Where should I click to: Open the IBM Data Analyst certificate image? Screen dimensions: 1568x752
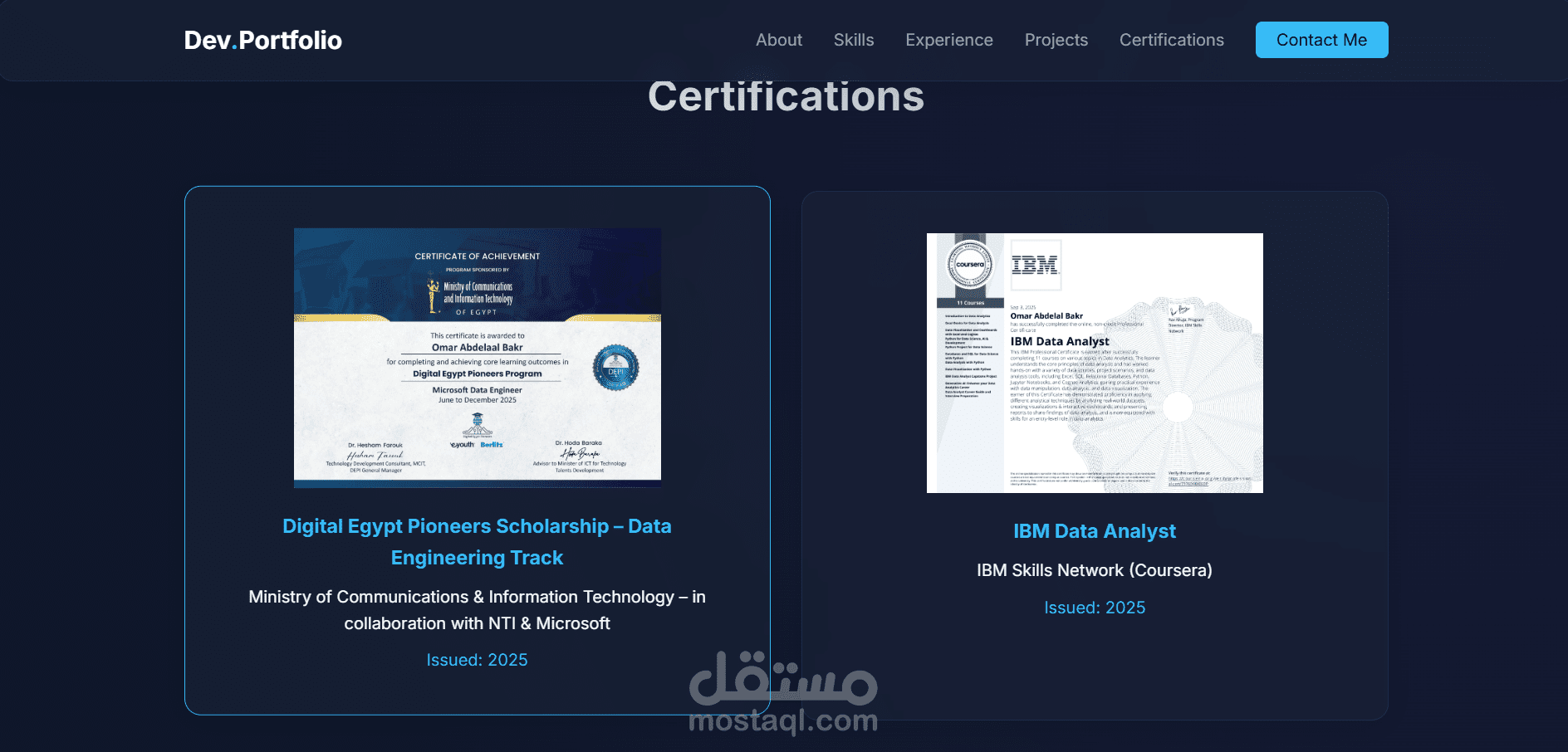tap(1095, 363)
